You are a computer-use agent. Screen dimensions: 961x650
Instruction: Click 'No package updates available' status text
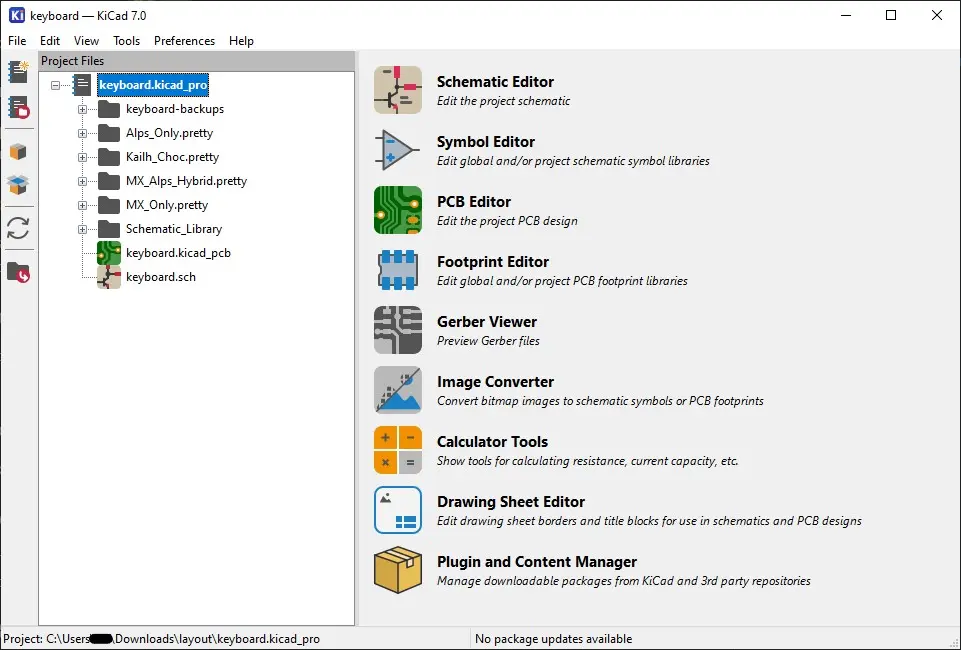pos(553,639)
